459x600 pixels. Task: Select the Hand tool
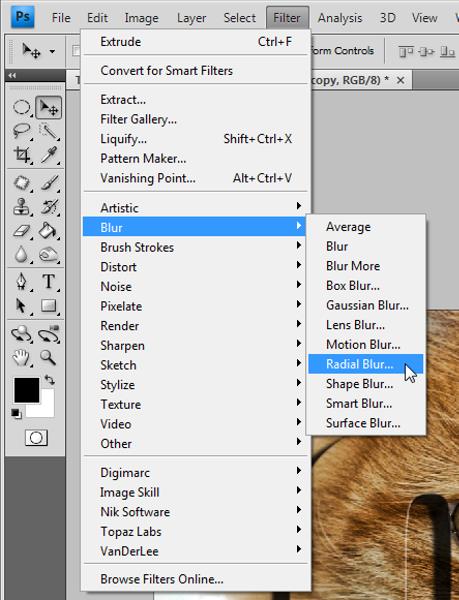point(21,358)
